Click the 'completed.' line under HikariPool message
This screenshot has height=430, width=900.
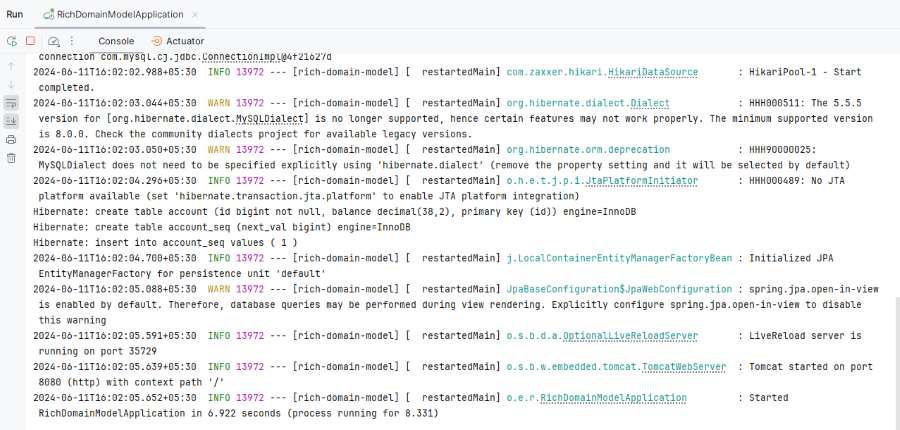tap(67, 88)
